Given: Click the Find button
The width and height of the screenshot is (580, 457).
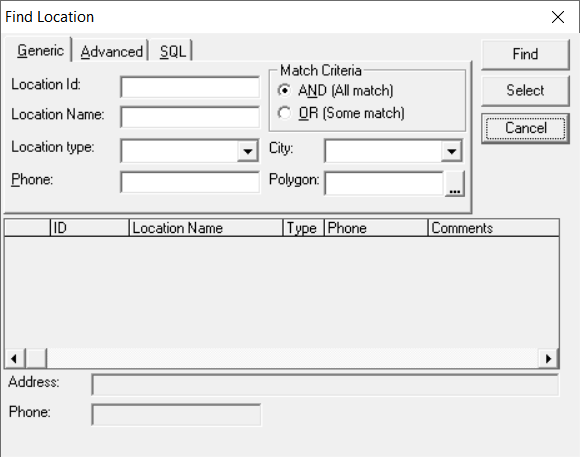Looking at the screenshot, I should tap(525, 54).
